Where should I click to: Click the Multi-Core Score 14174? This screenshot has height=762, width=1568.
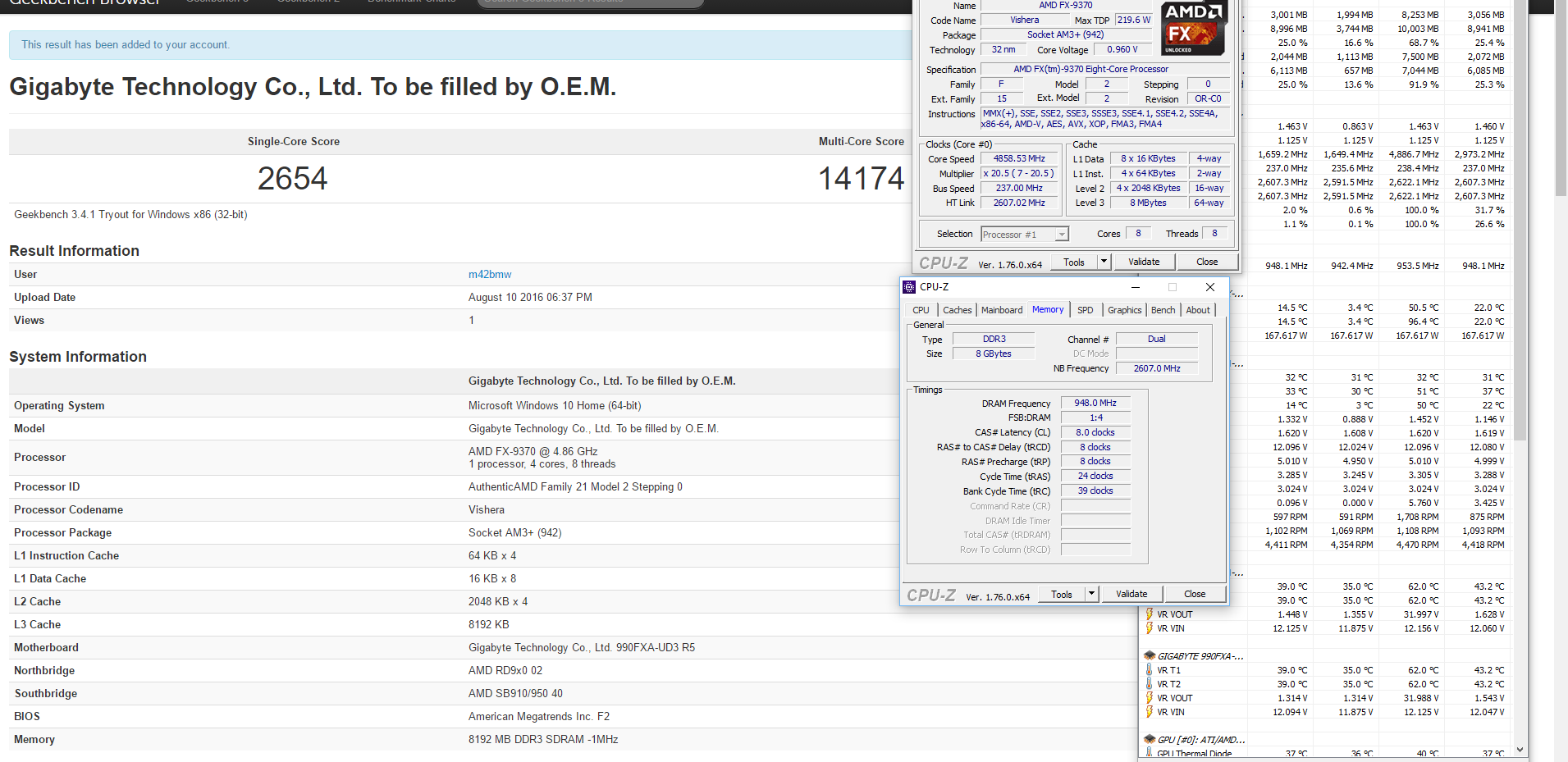pos(861,178)
